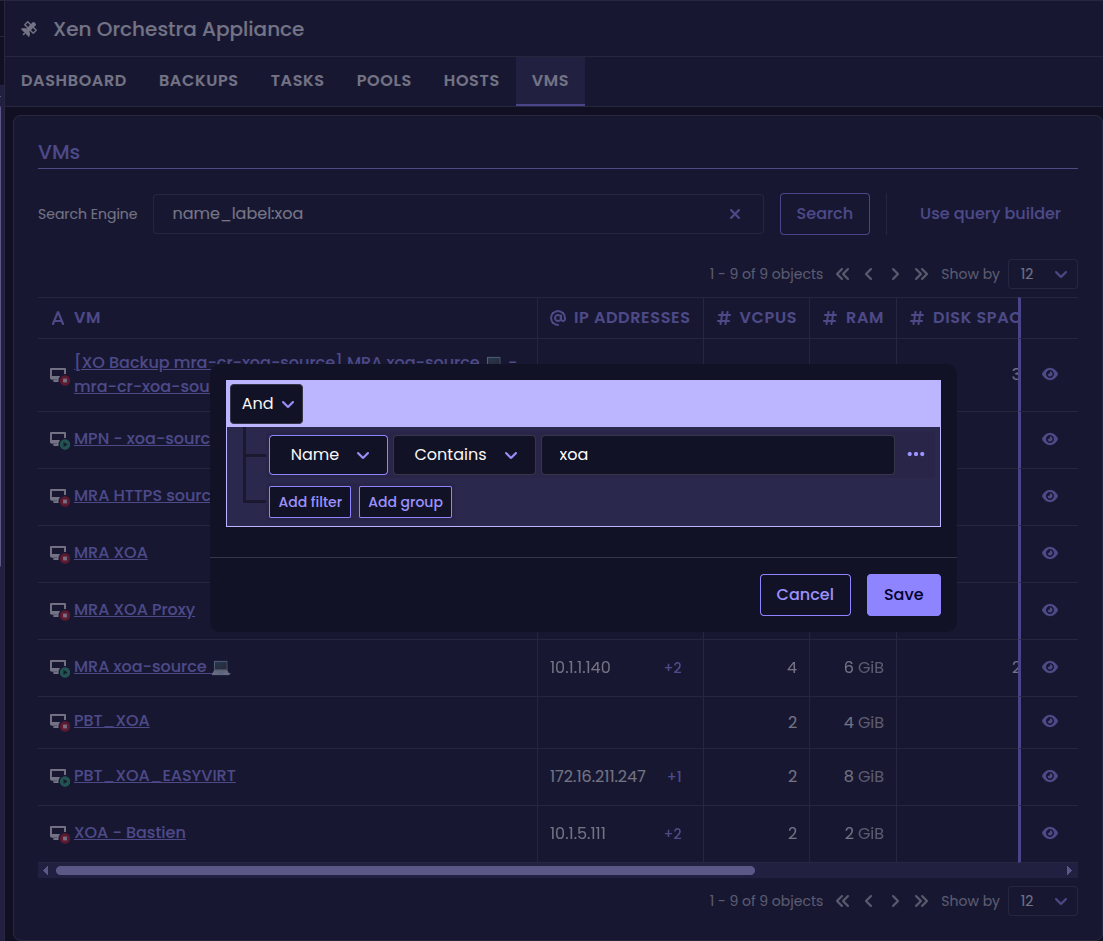Save the query builder filter
This screenshot has height=941, width=1103.
[x=903, y=595]
